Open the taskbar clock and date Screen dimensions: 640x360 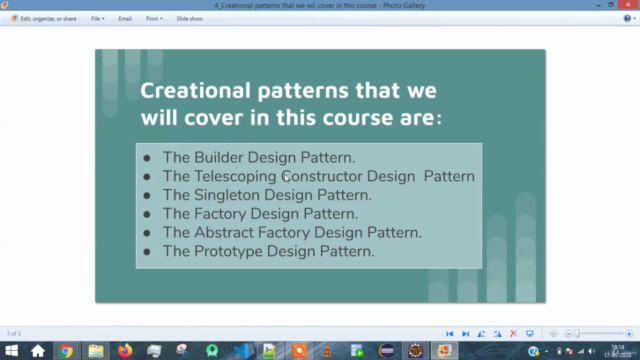tap(618, 351)
